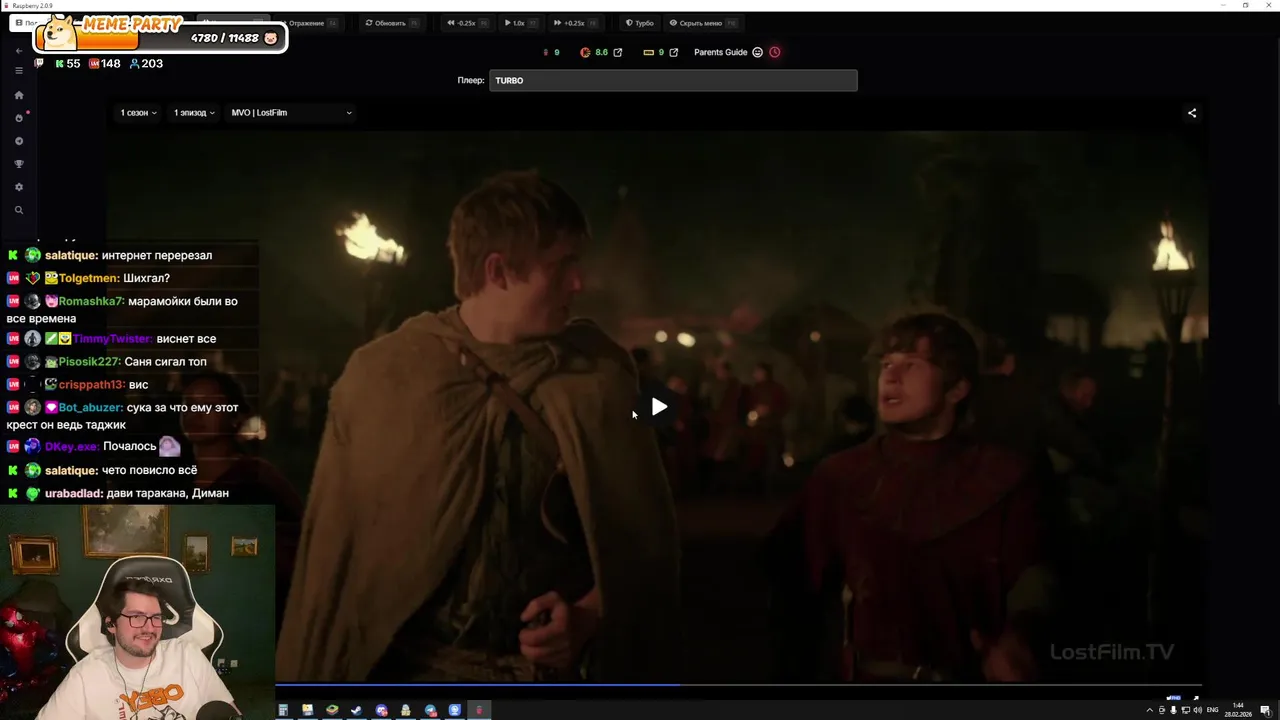Click the Twitch icon beside viewer counts
1280x720 pixels.
click(39, 63)
